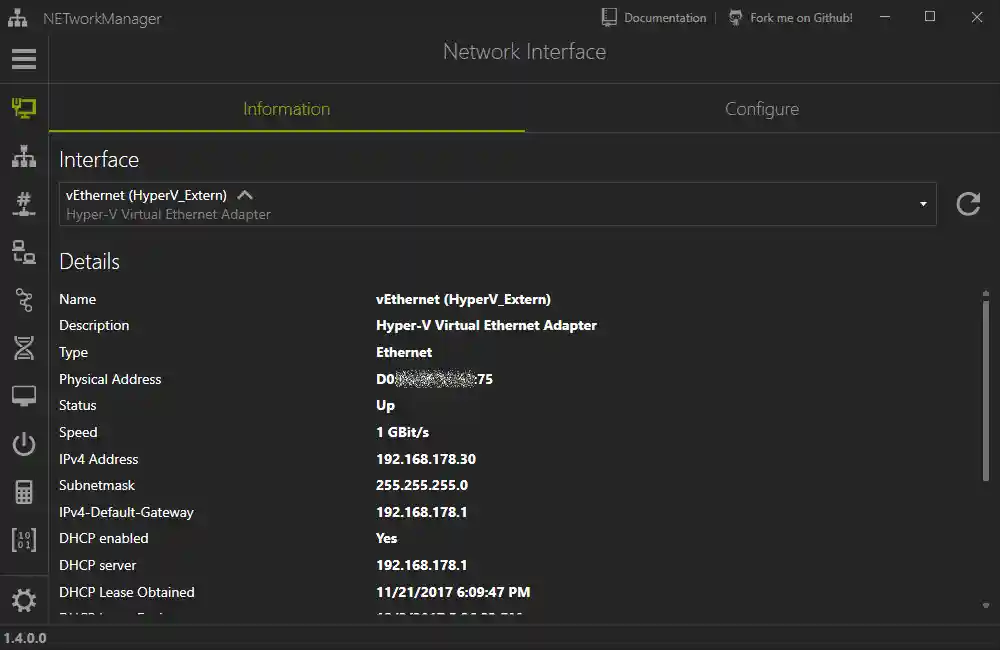Open the Subnet Calculator
Screen dimensions: 1000x650
point(23,491)
